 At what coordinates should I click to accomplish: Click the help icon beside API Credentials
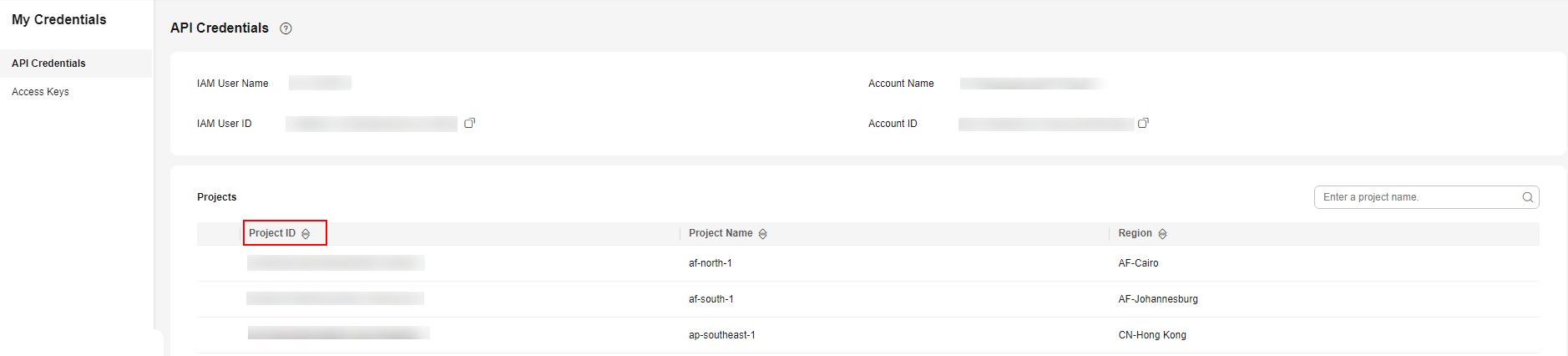click(286, 28)
